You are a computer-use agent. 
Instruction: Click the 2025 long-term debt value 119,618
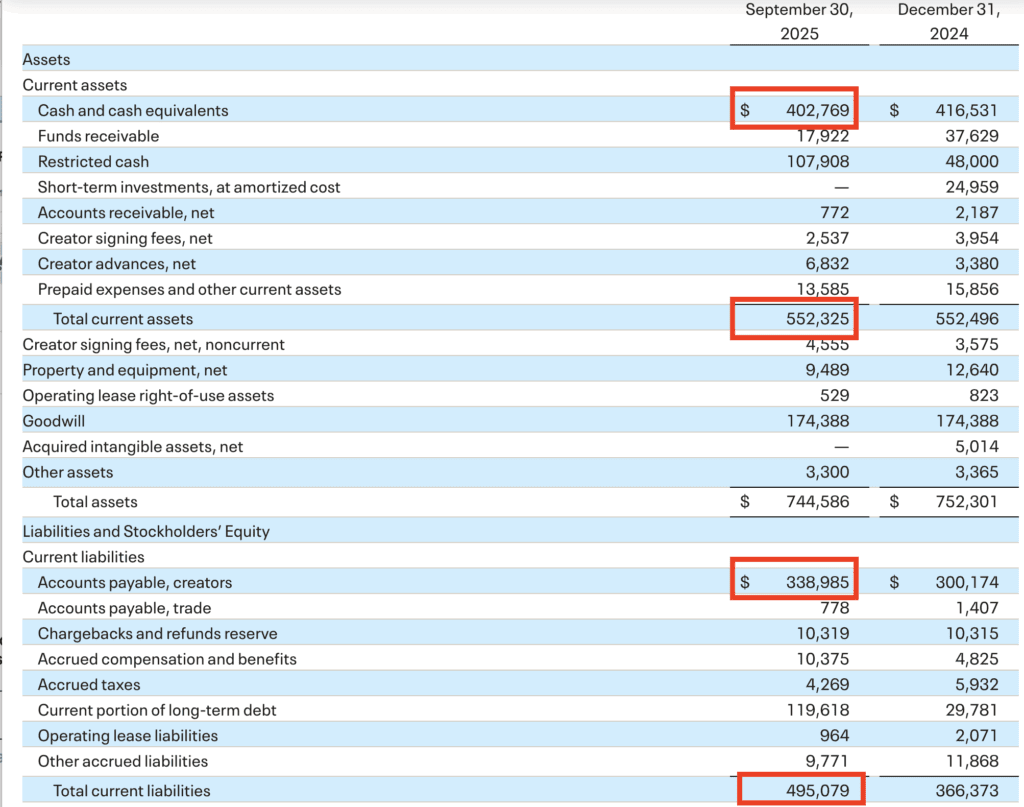click(817, 710)
